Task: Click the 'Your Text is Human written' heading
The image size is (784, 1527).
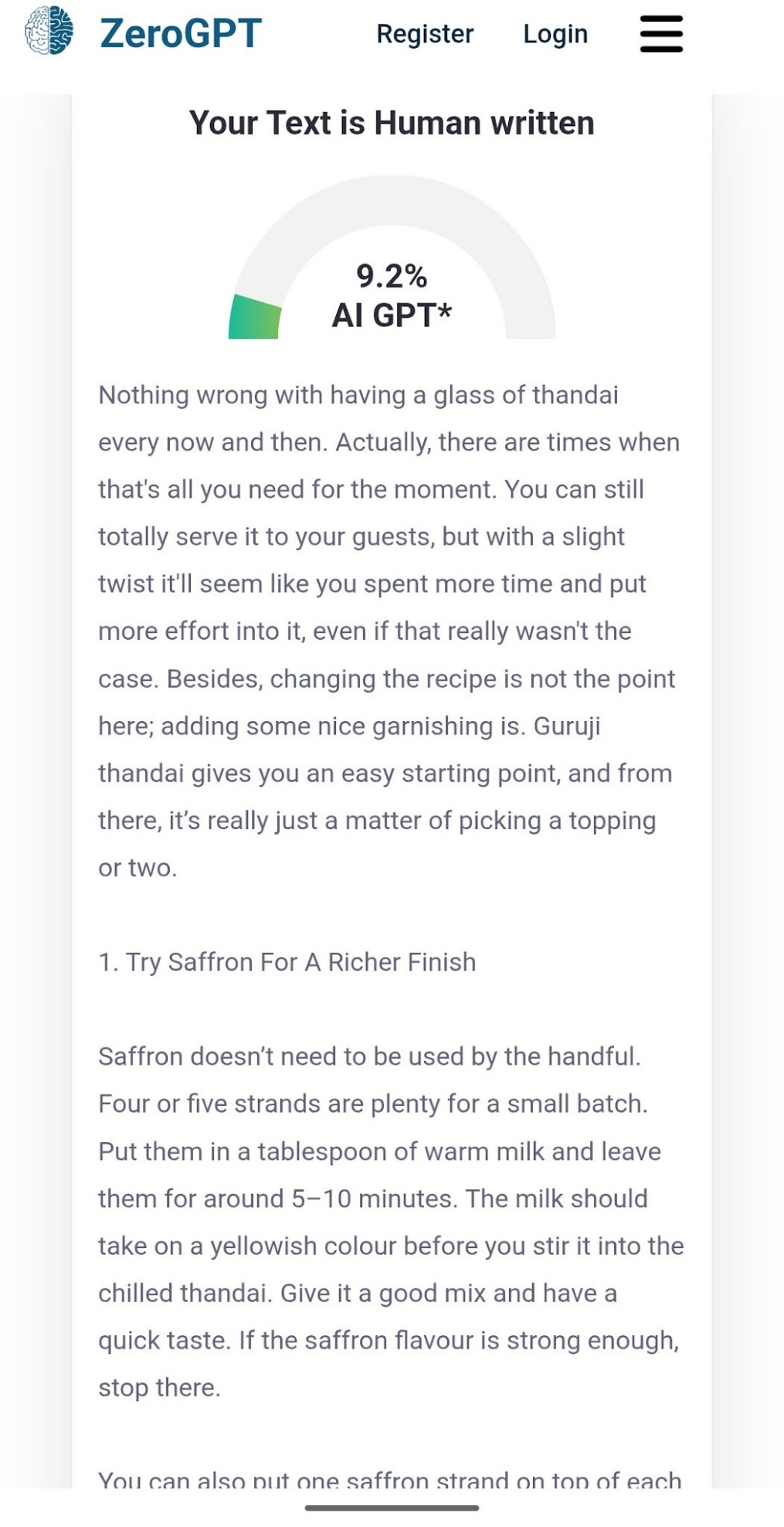Action: coord(392,123)
